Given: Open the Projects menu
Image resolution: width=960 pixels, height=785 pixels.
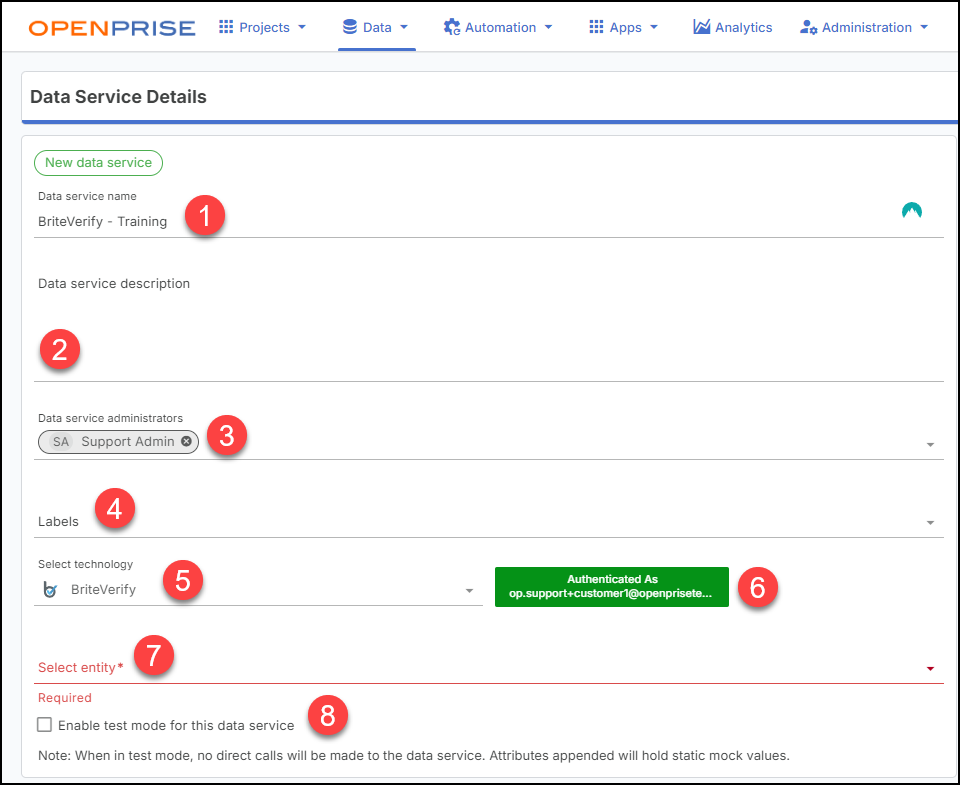Looking at the screenshot, I should 263,28.
